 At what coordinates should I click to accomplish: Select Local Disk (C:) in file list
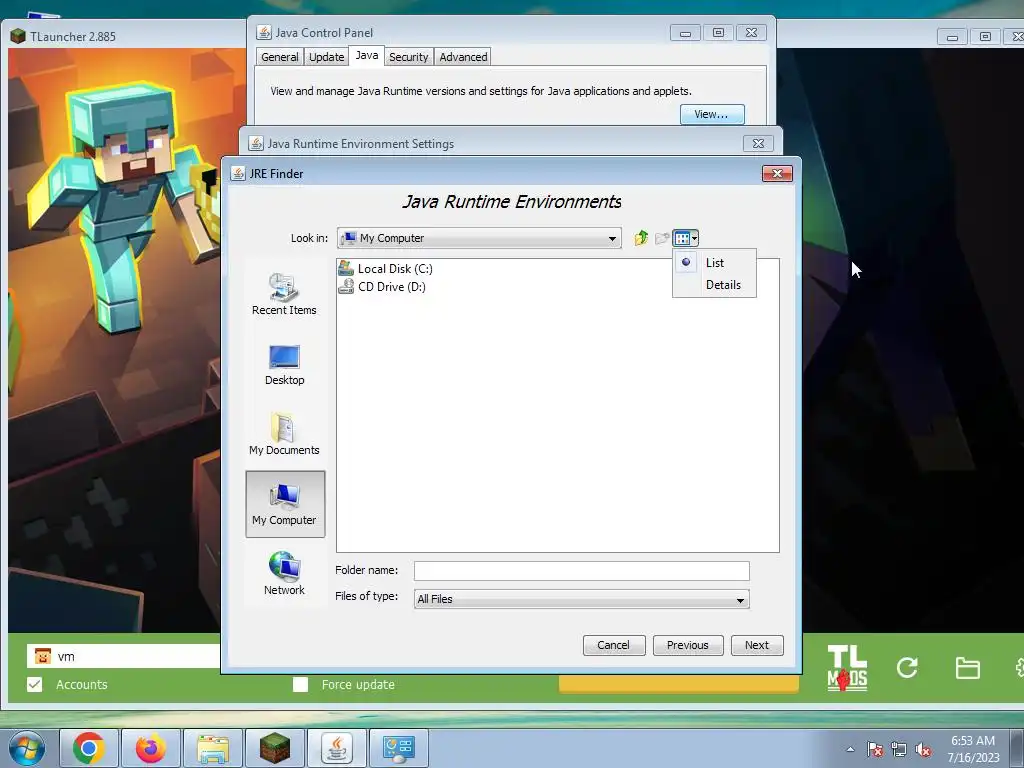385,268
